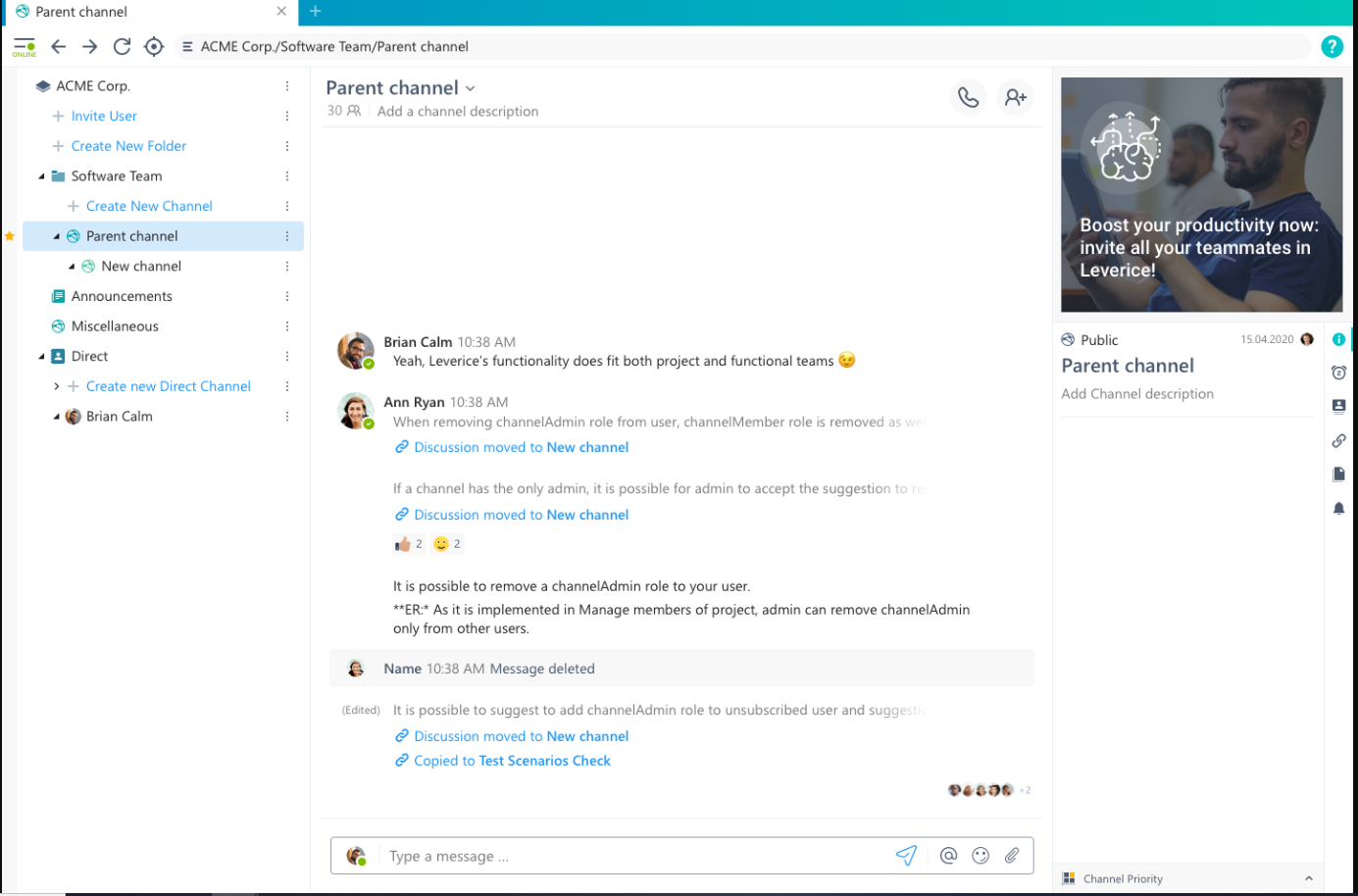Click the smiley reaction with 2
The width and height of the screenshot is (1358, 896).
(447, 544)
